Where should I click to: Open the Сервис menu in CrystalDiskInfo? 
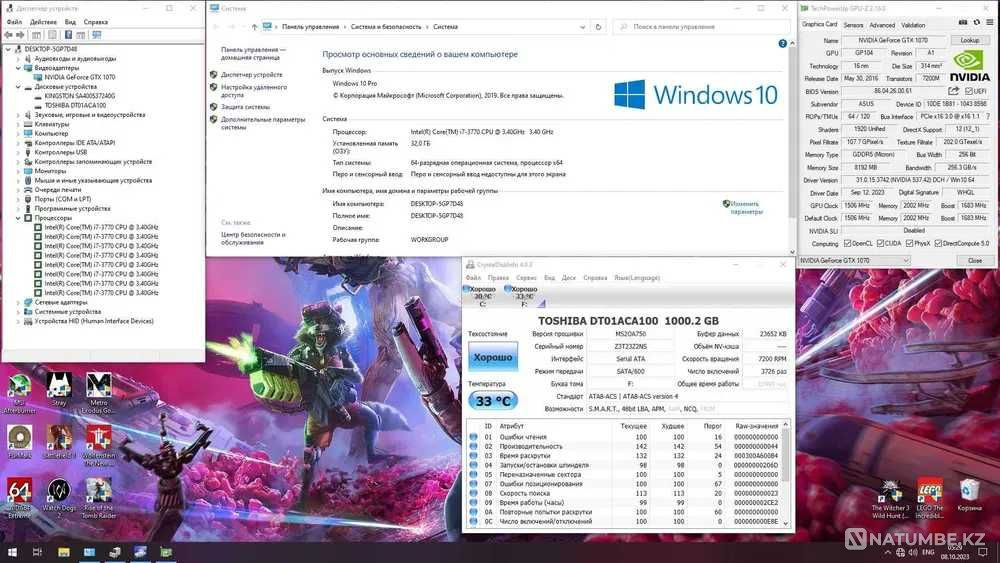(x=526, y=278)
